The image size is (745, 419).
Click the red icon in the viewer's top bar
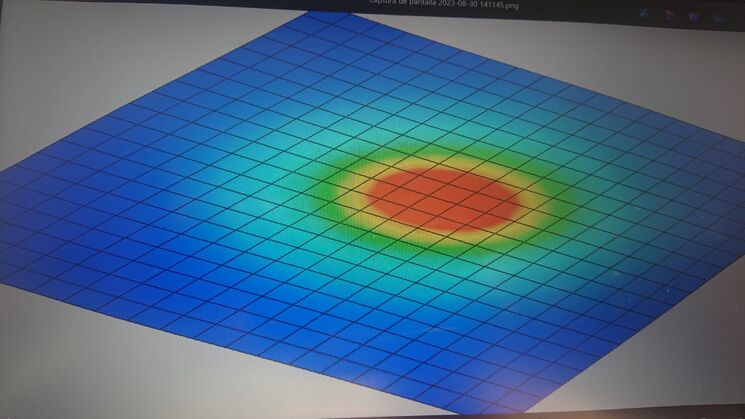click(669, 14)
